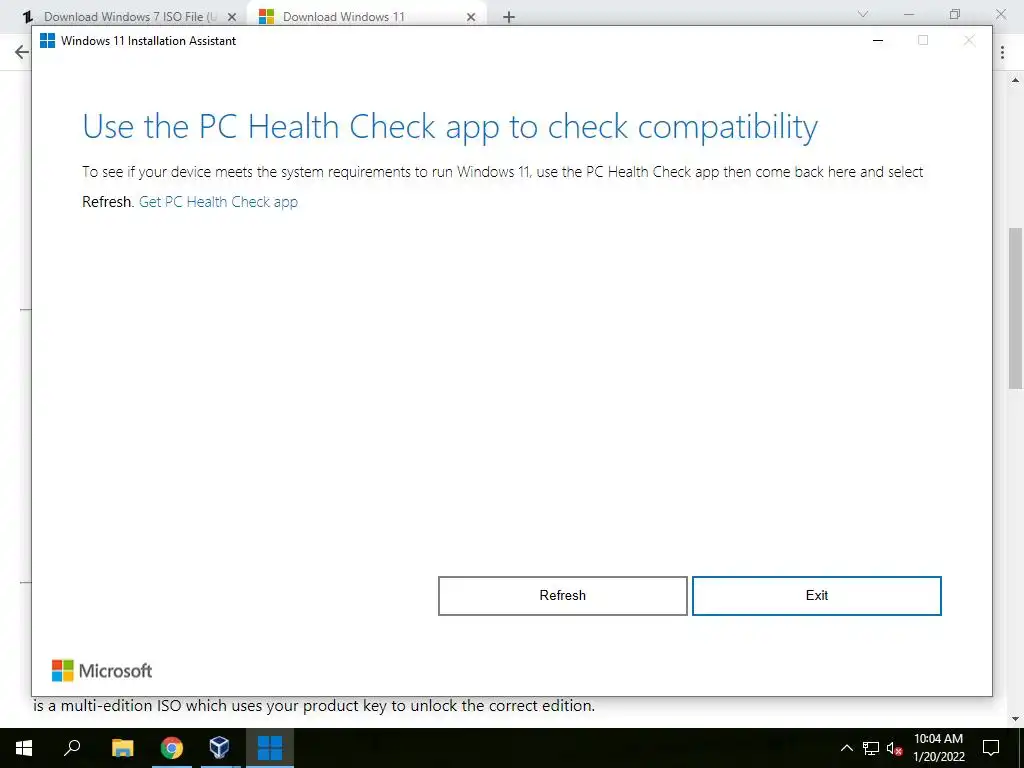Click the Exit button
Viewport: 1024px width, 768px height.
pyautogui.click(x=816, y=596)
